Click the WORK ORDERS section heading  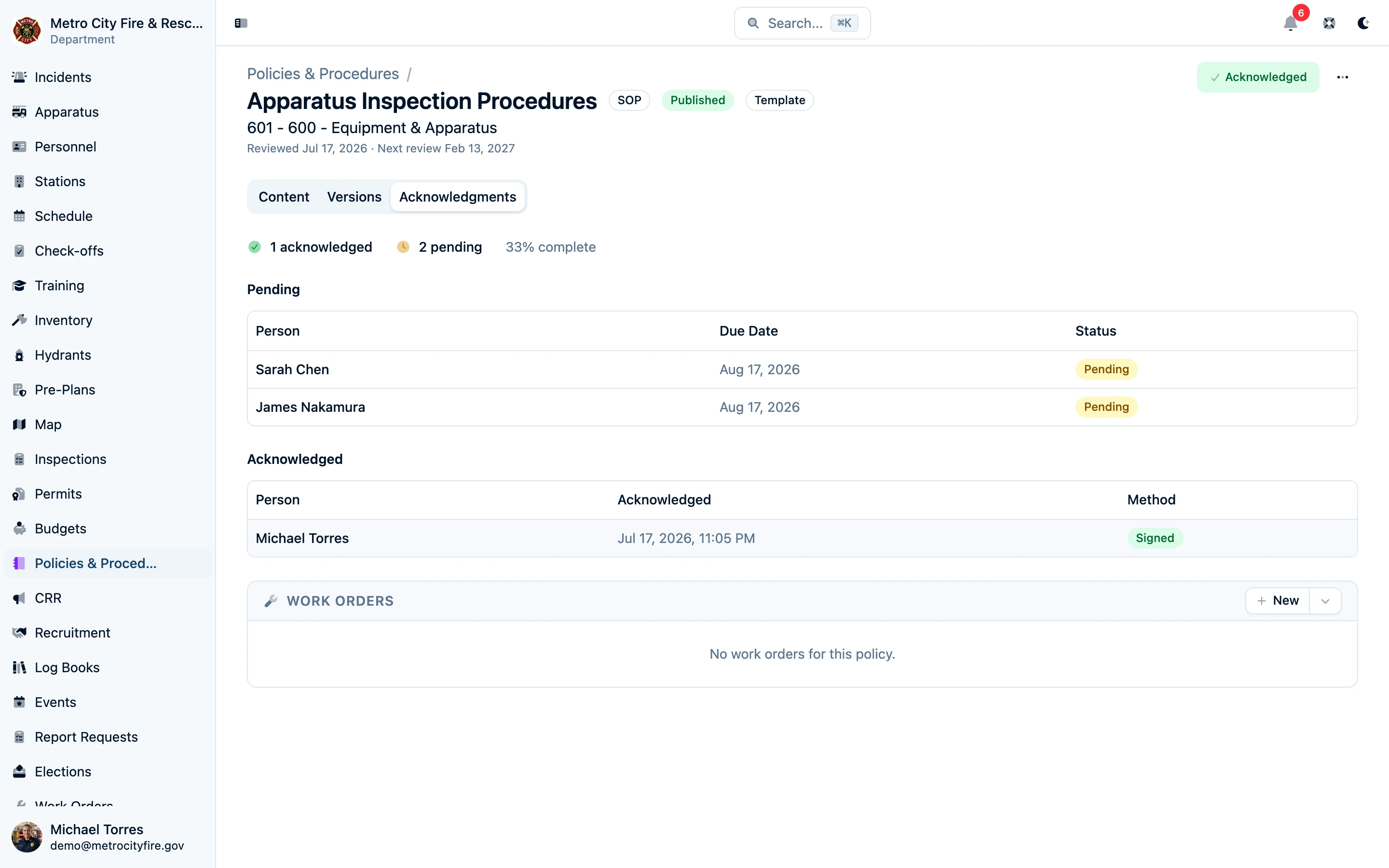tap(340, 601)
